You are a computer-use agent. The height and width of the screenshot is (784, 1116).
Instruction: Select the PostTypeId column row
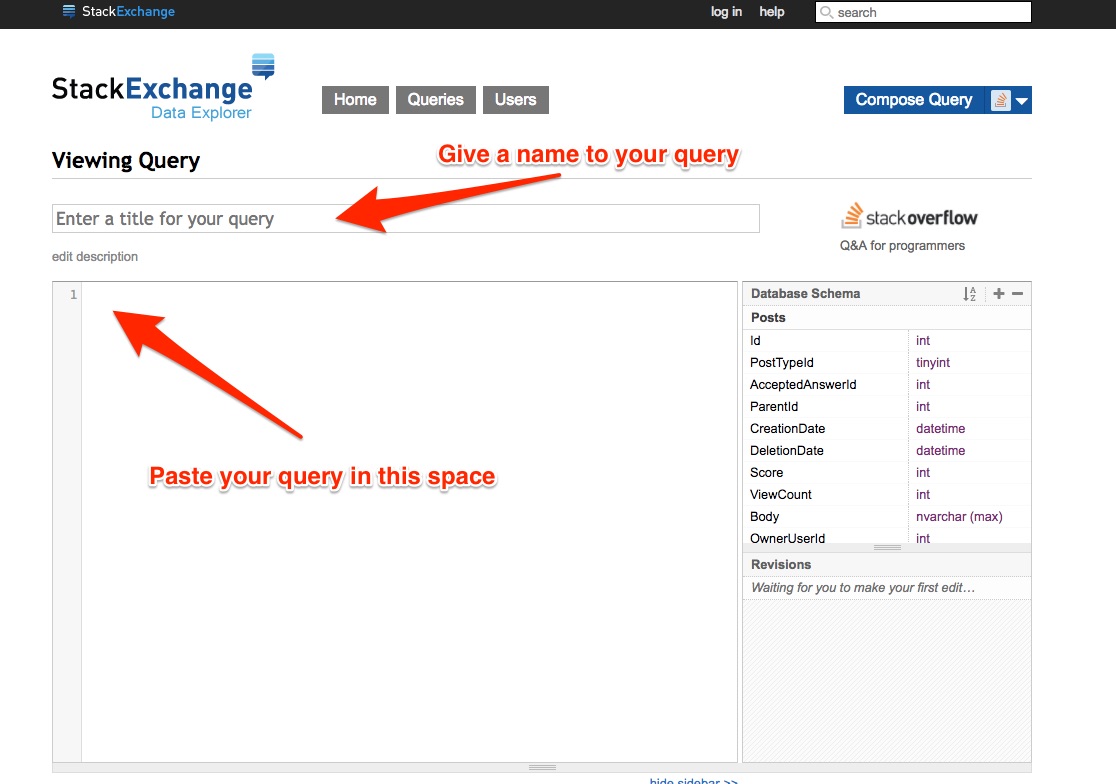tap(887, 363)
